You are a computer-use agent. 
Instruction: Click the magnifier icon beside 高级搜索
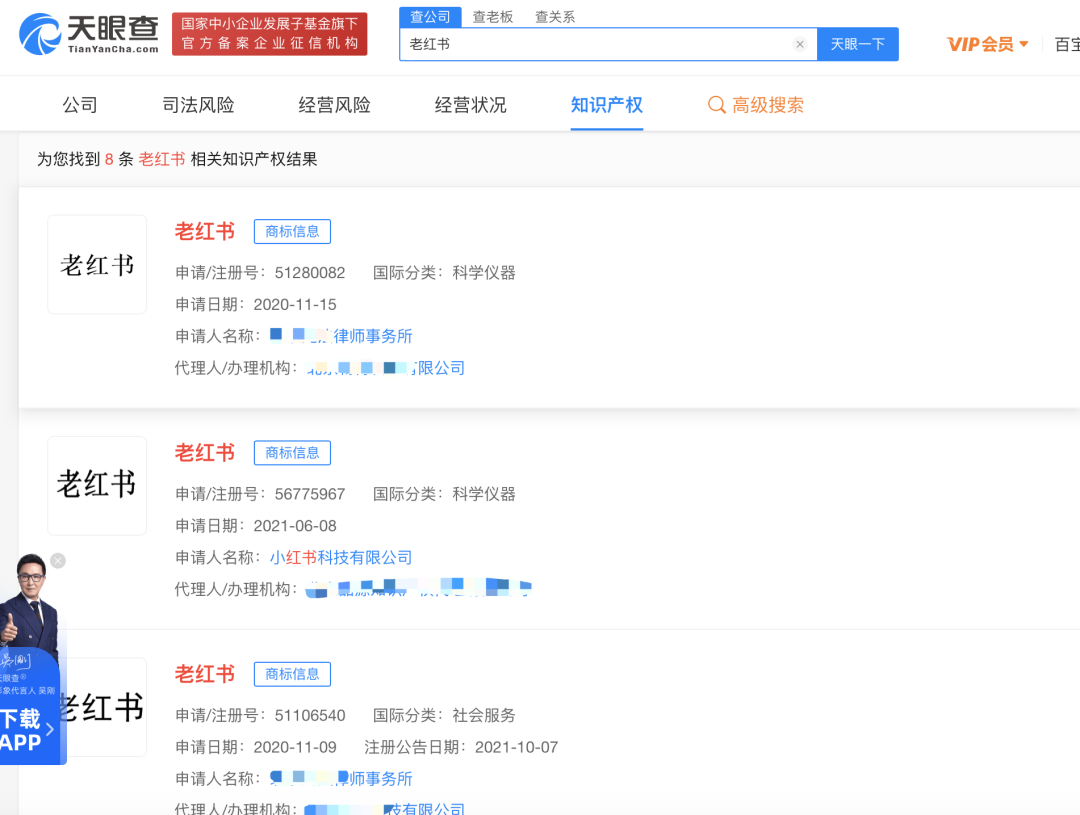716,104
